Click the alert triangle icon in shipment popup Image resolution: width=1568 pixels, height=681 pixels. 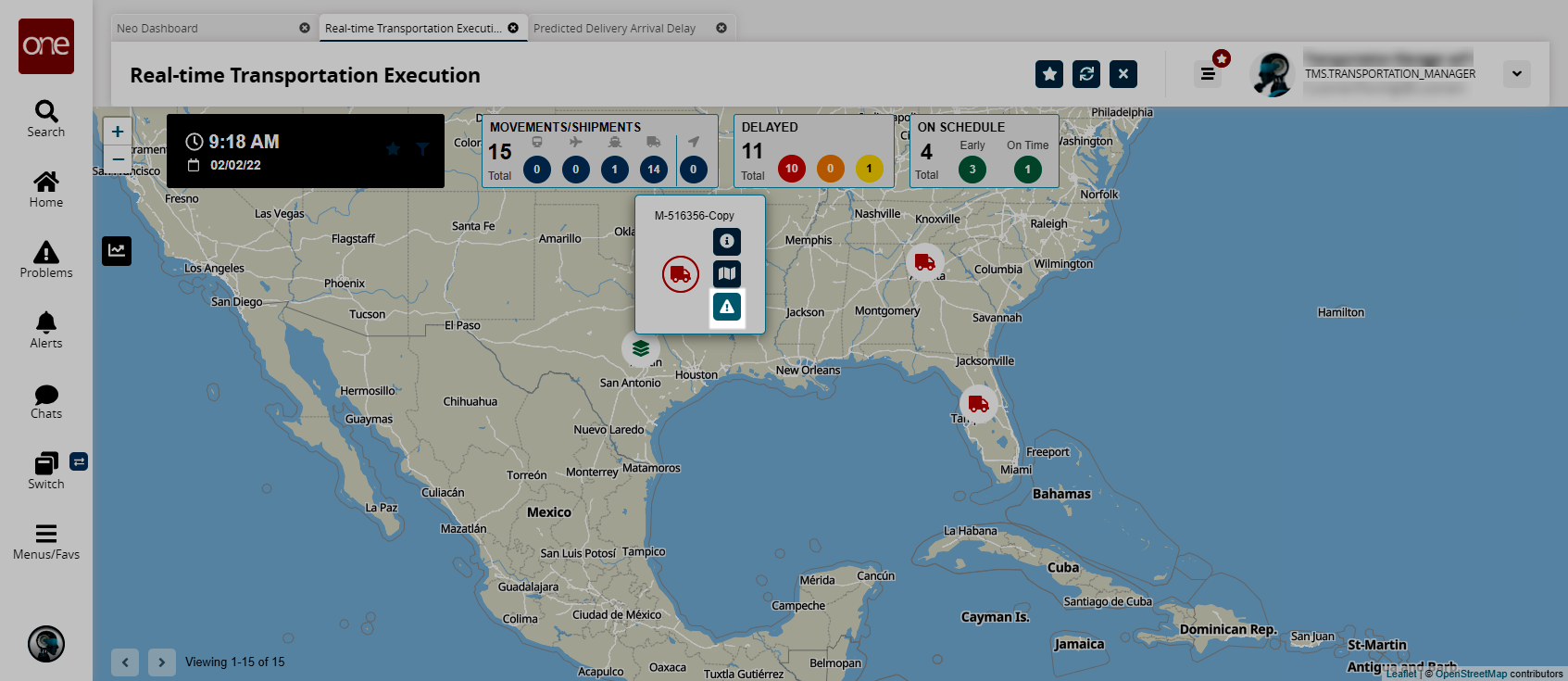point(727,307)
